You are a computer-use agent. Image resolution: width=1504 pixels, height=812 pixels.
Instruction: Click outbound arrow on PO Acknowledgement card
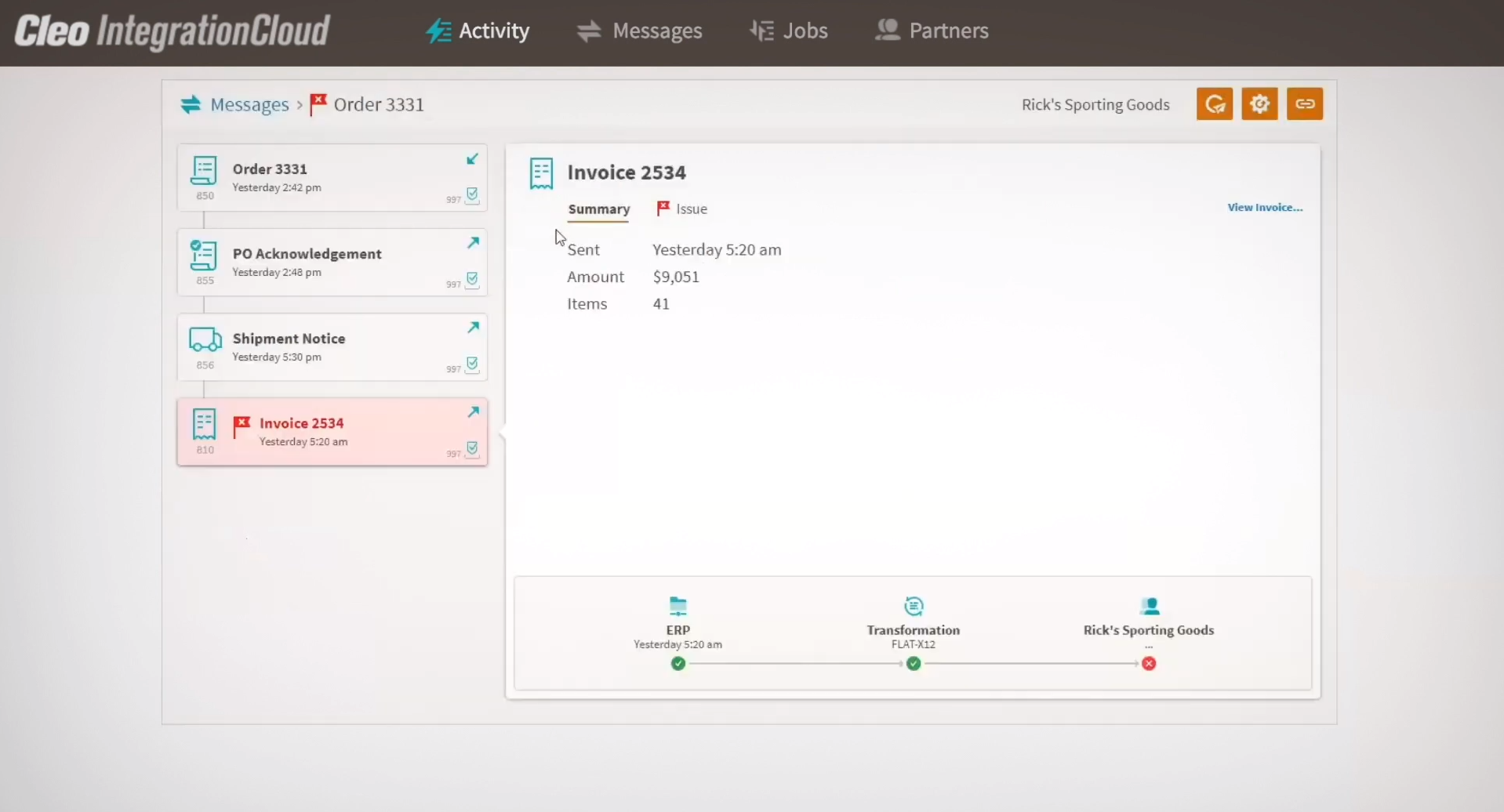[473, 243]
